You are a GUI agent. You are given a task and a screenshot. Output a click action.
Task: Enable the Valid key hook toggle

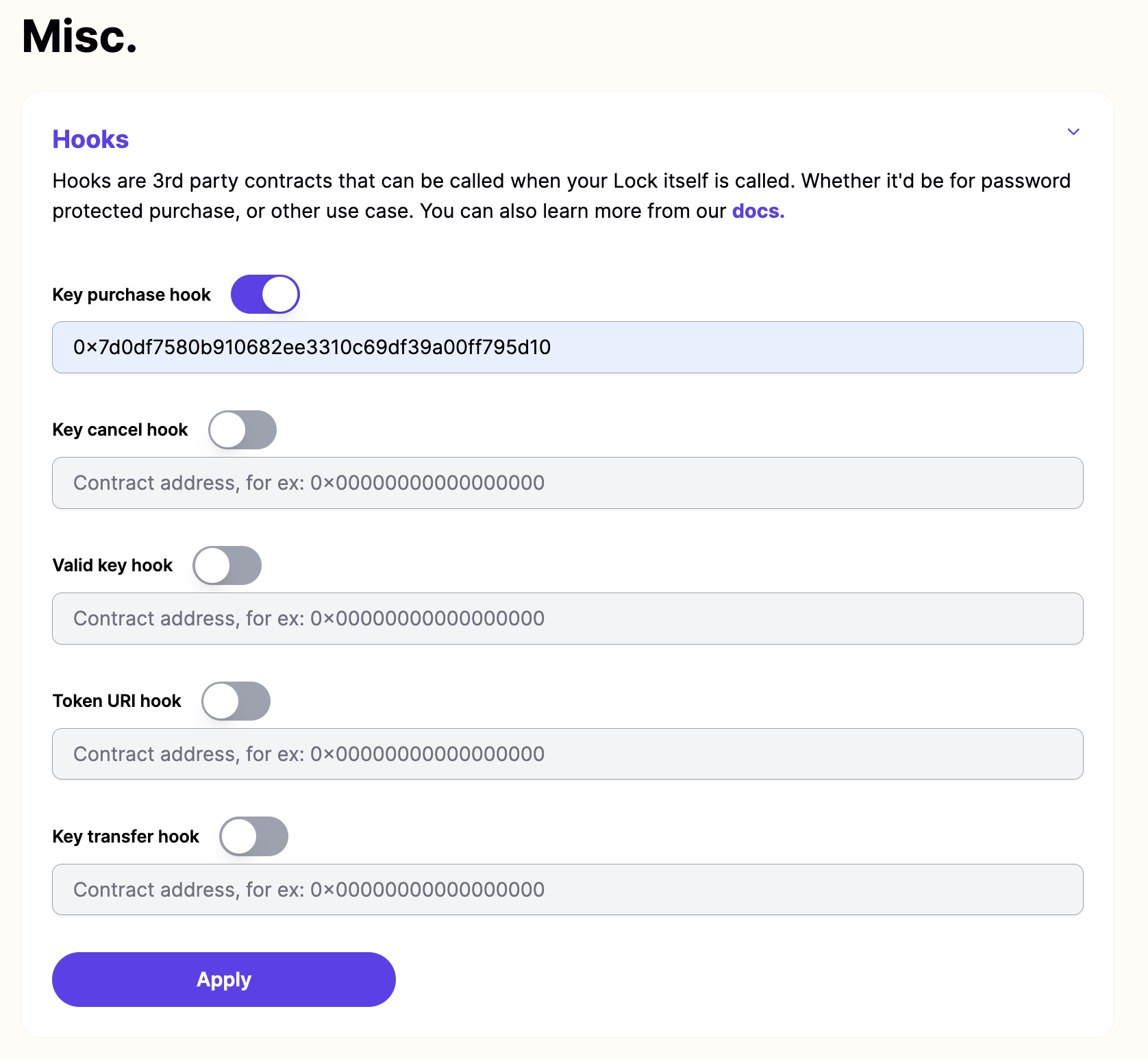(x=227, y=565)
